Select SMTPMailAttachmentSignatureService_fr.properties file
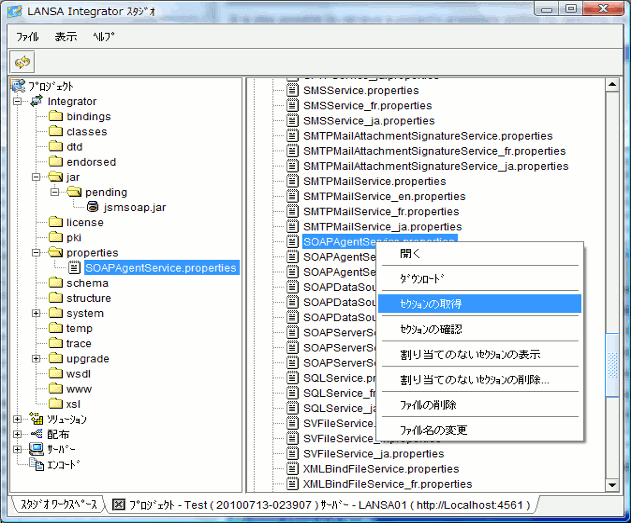Screen dimensions: 631x523 click(434, 151)
